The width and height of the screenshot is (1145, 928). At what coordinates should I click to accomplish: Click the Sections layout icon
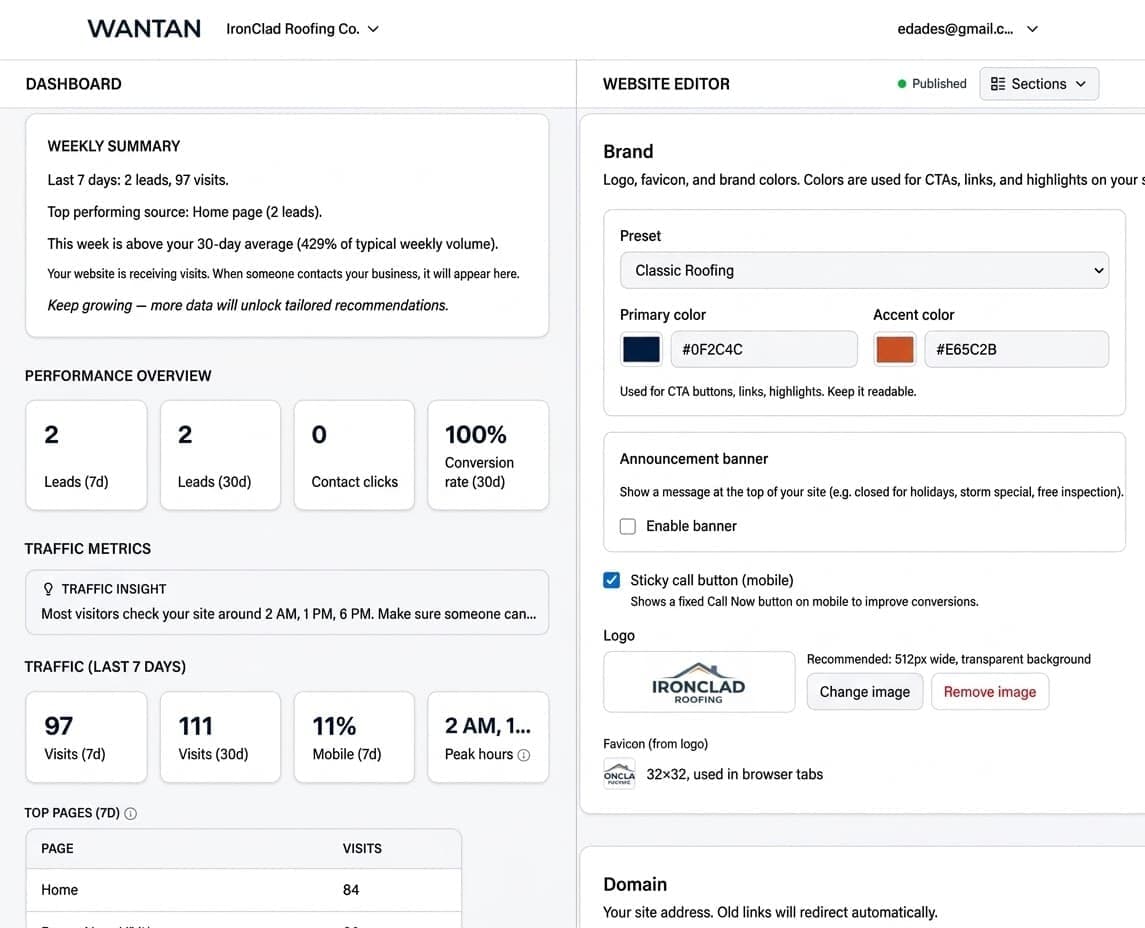point(997,84)
